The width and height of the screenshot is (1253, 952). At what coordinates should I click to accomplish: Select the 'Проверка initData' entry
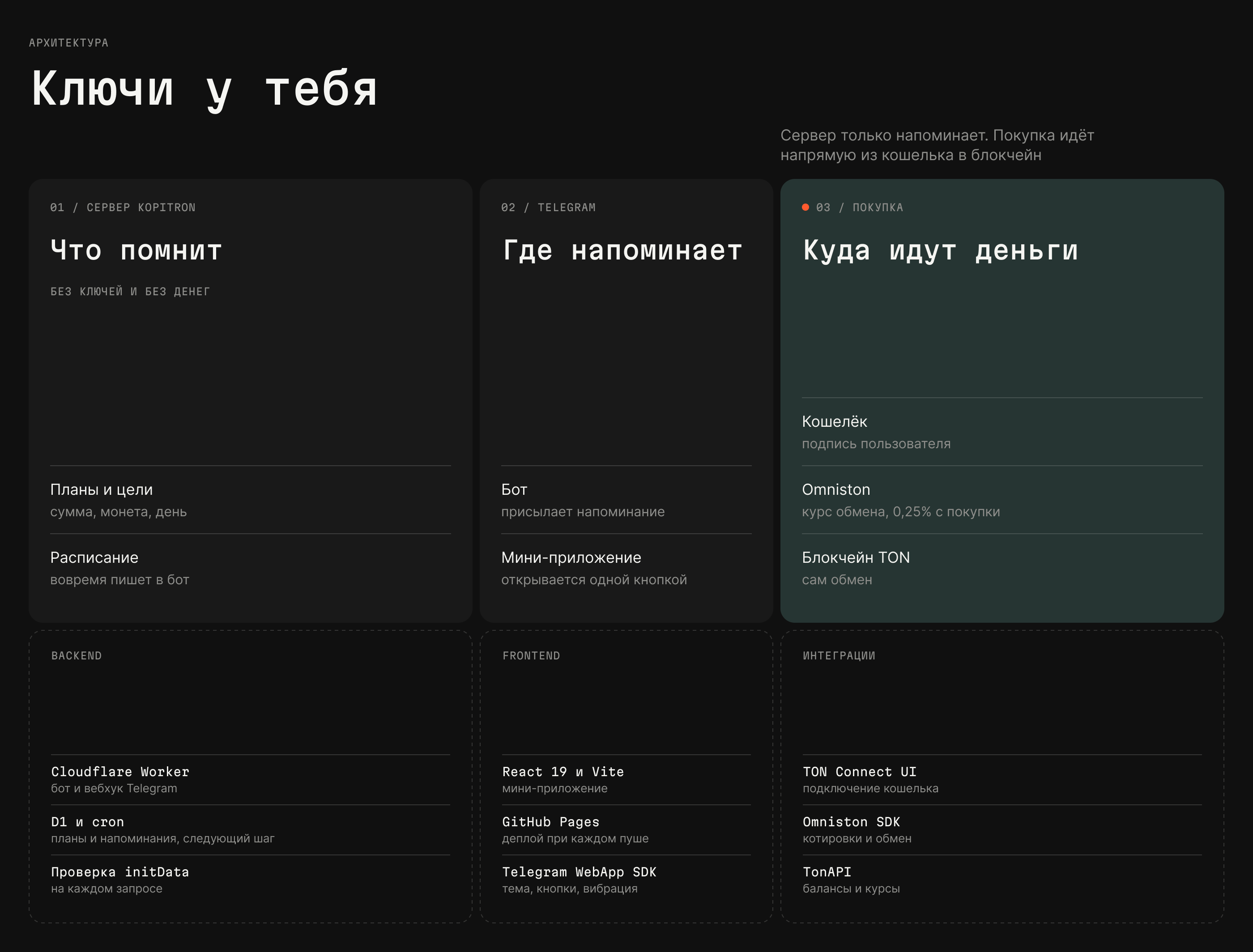point(251,880)
